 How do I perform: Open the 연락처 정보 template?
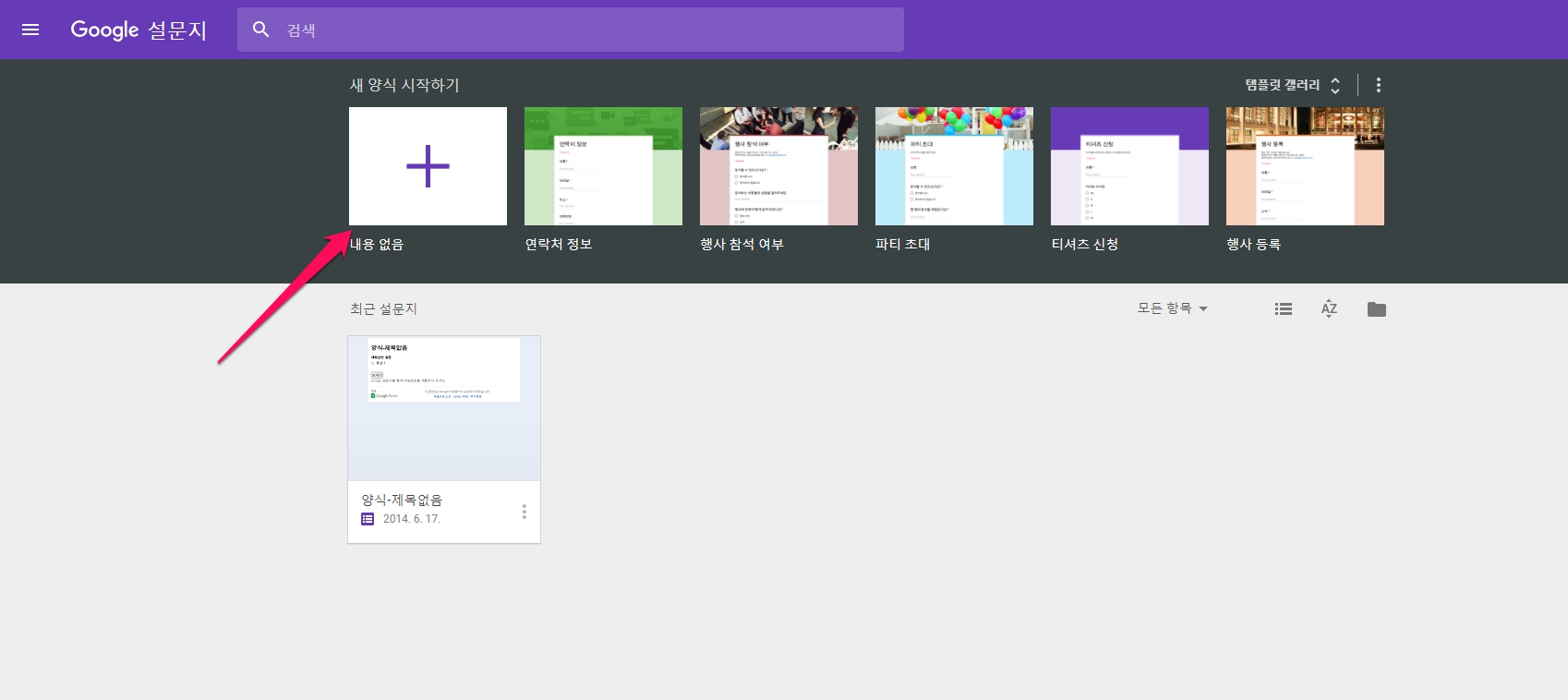click(x=603, y=166)
